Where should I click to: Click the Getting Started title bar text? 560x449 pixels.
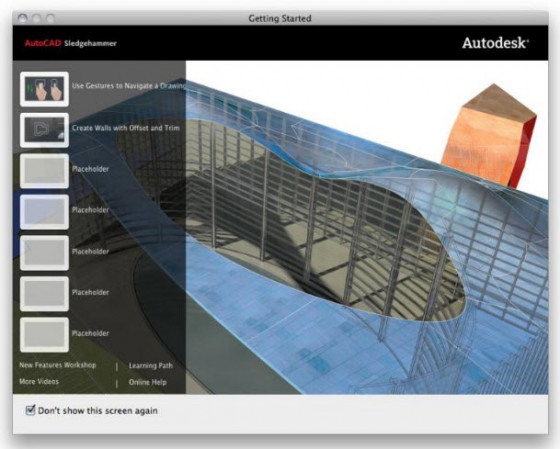[280, 18]
